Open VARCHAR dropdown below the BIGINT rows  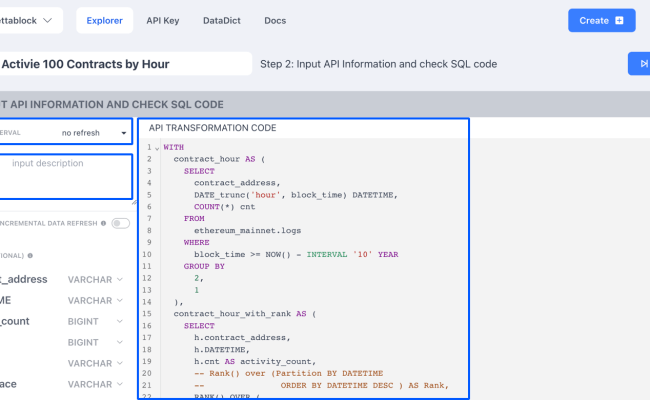coord(95,364)
